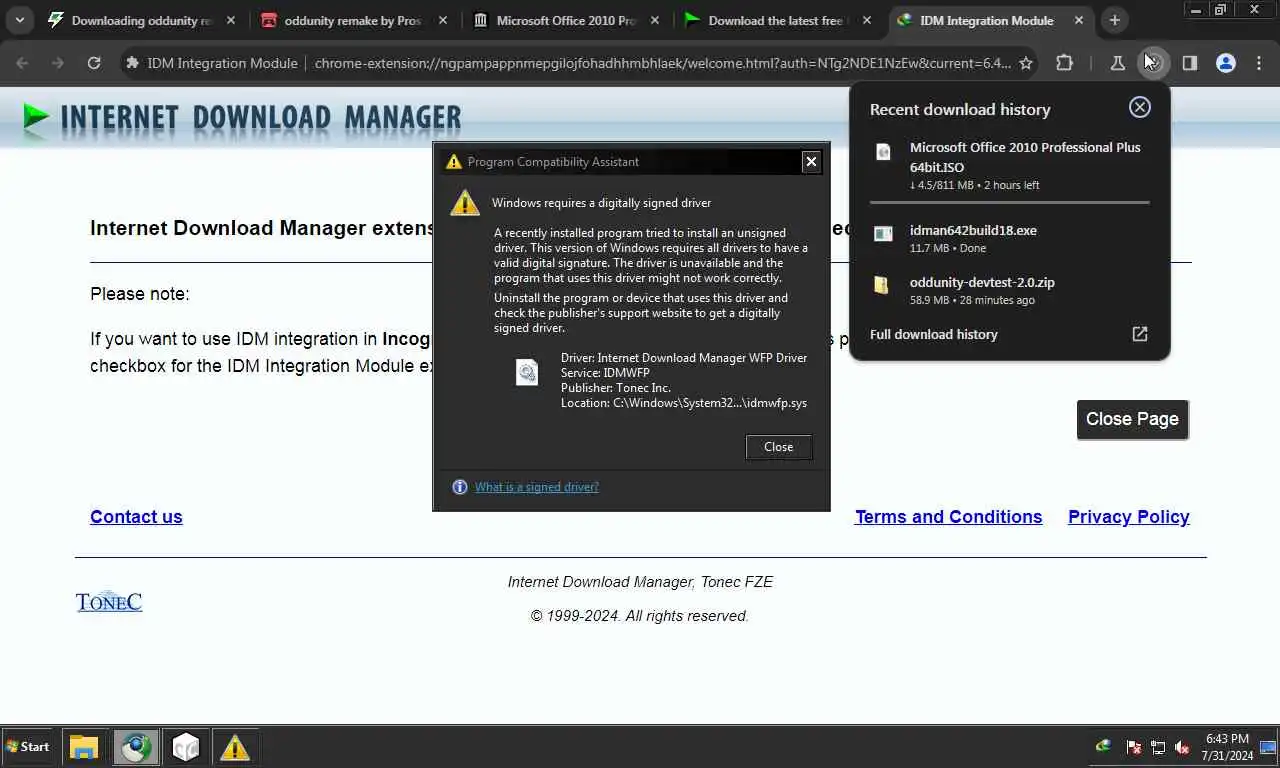The image size is (1280, 768).
Task: Click the yellow warning triangle icon
Action: (x=465, y=203)
